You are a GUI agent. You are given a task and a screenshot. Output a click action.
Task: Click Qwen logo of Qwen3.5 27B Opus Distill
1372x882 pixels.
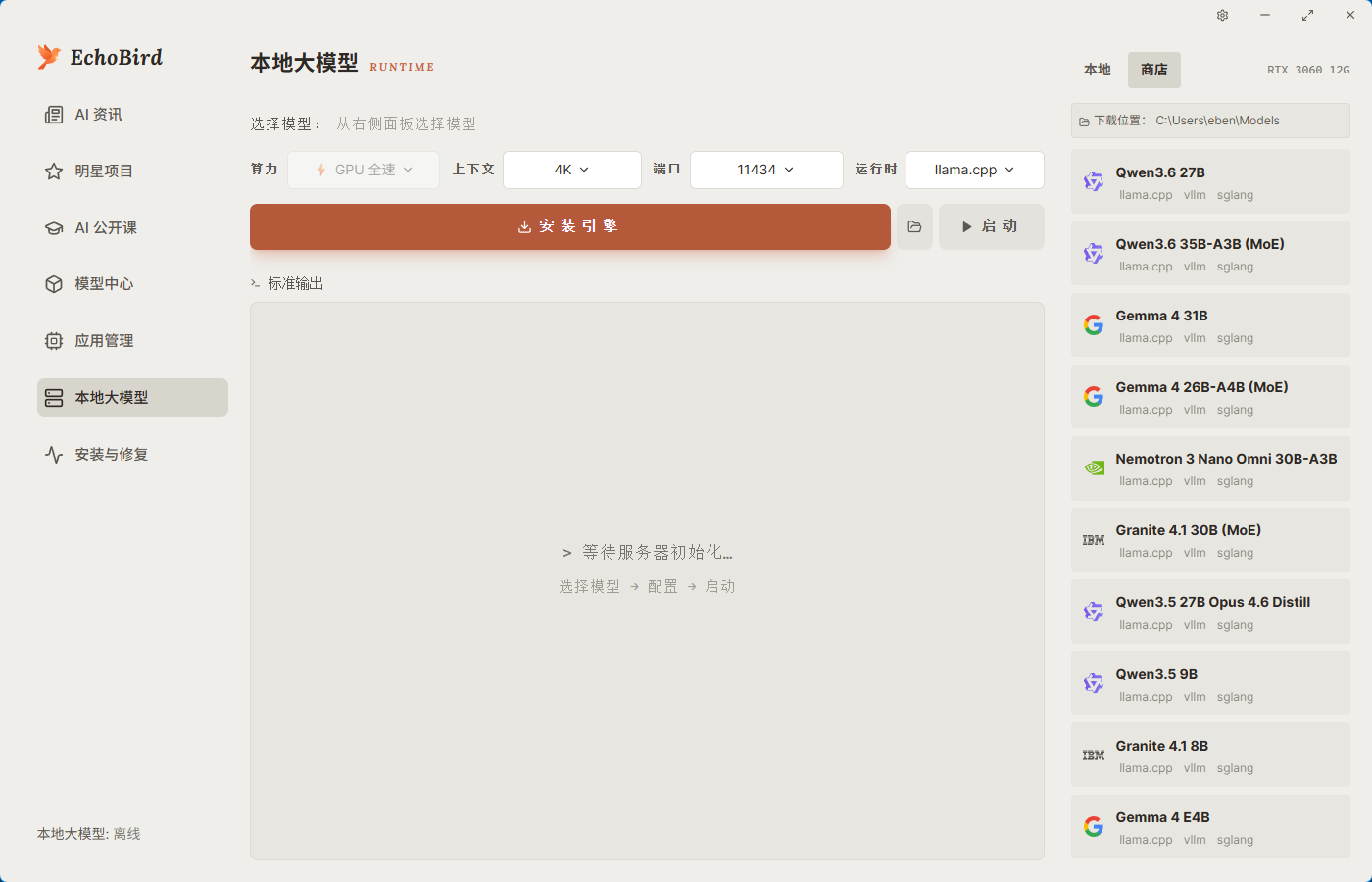[x=1094, y=612]
